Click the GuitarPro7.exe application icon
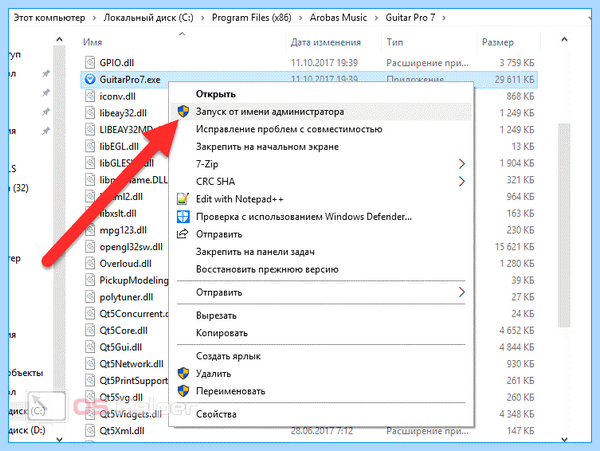Screen dimensions: 600x451 point(90,79)
